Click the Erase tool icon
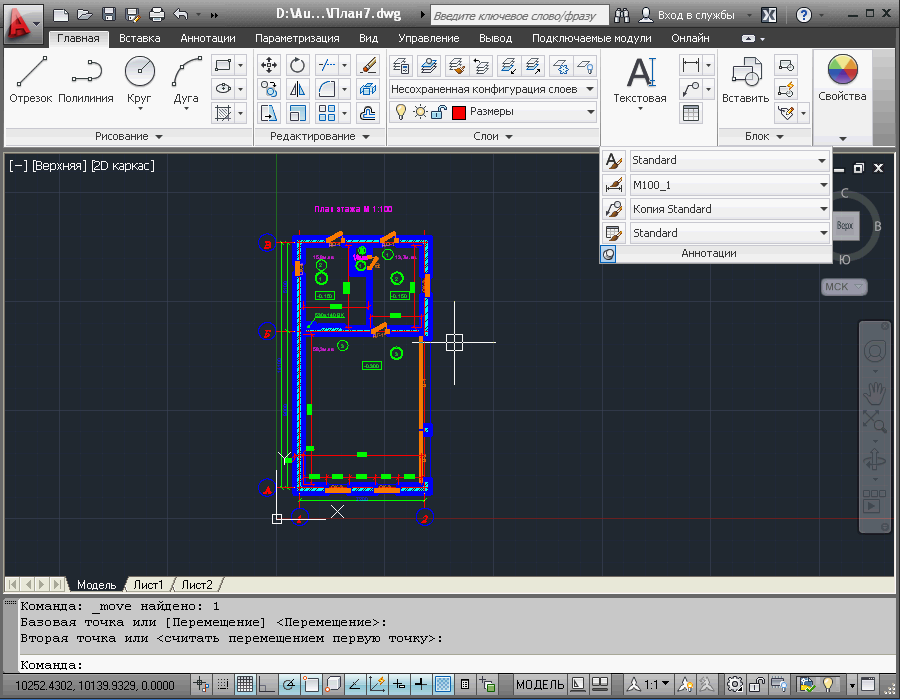The height and width of the screenshot is (700, 900). (367, 65)
